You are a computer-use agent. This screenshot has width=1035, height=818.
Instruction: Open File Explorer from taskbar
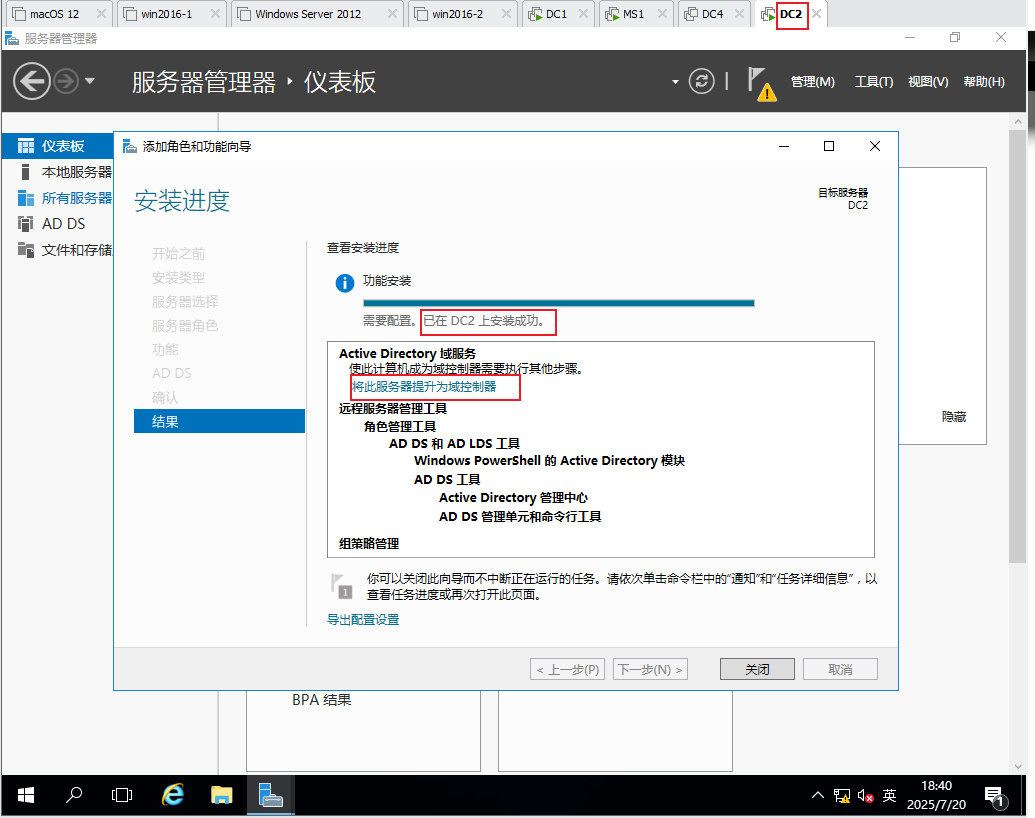tap(222, 796)
